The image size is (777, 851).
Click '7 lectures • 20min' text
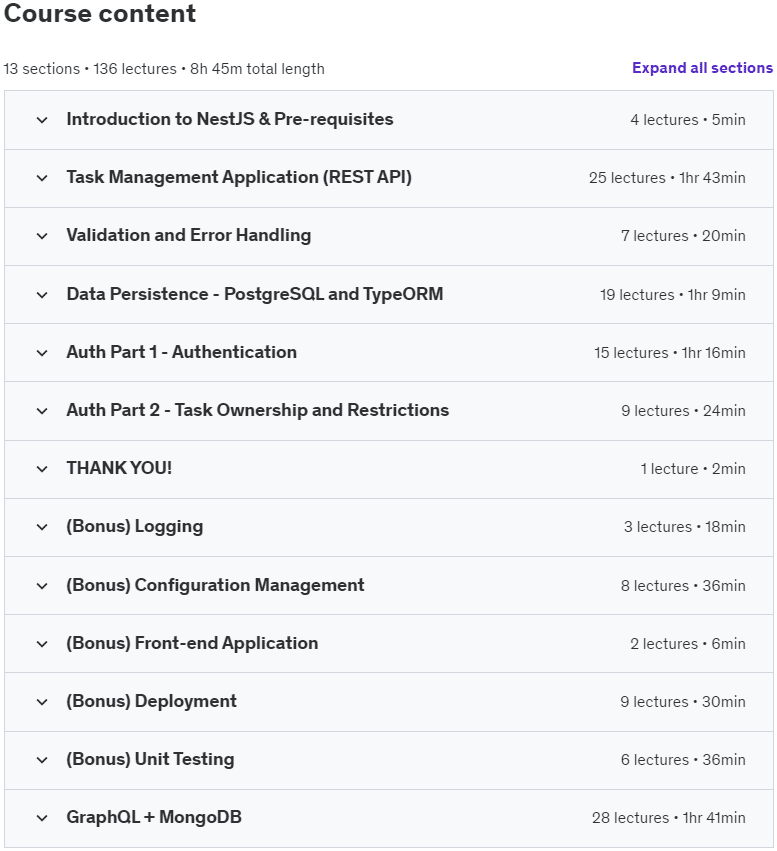[683, 236]
